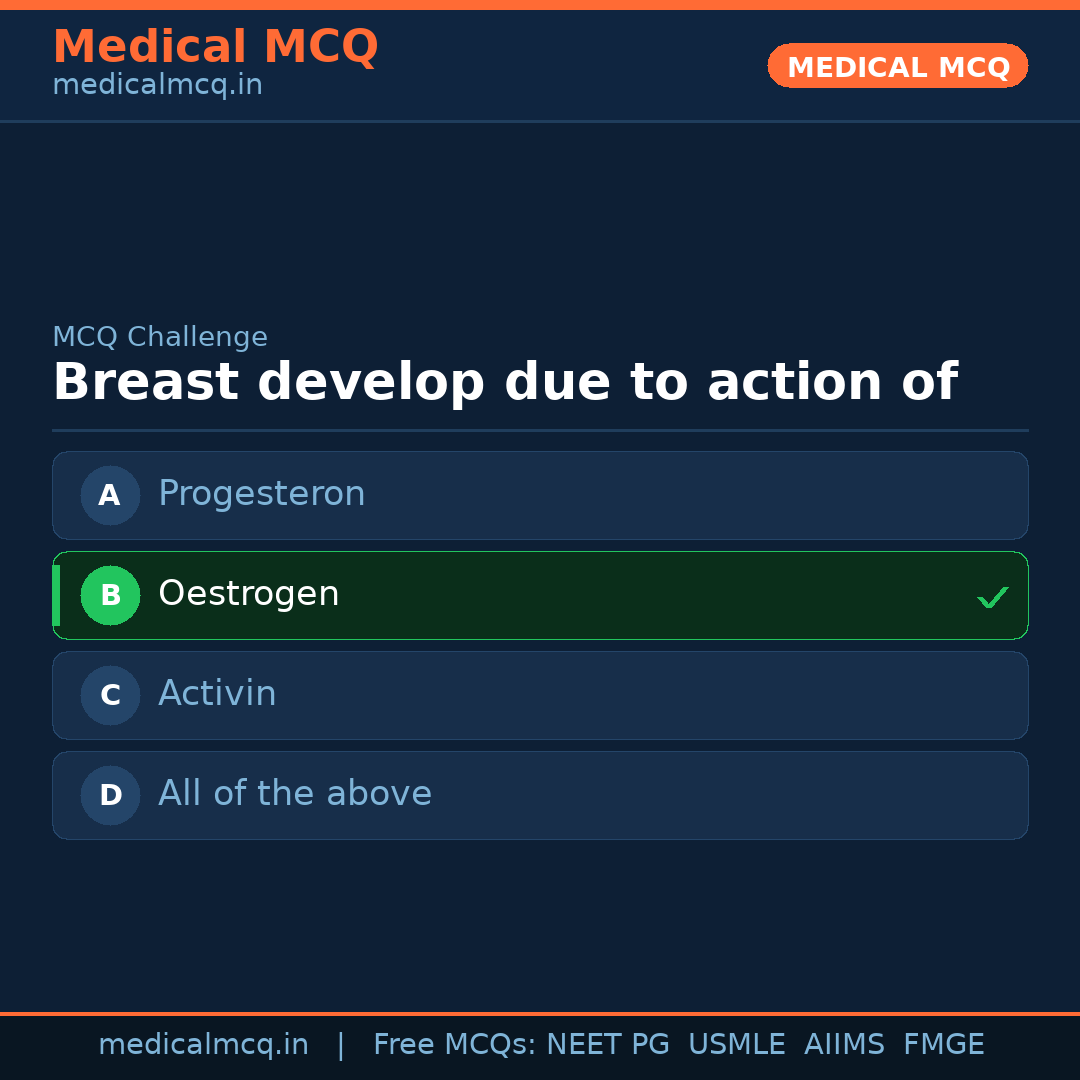Select the Progesteron answer option
1080x1080 pixels.
[540, 495]
